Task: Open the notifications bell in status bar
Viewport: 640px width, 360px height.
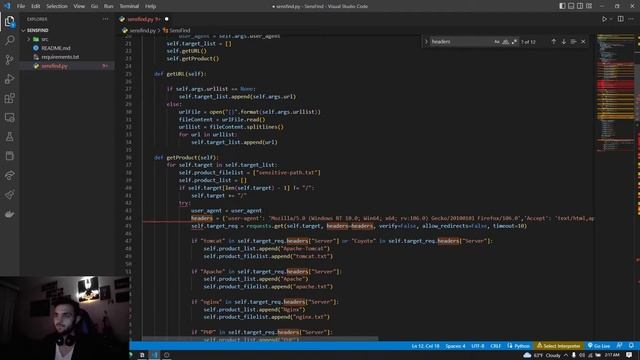Action: 631,346
